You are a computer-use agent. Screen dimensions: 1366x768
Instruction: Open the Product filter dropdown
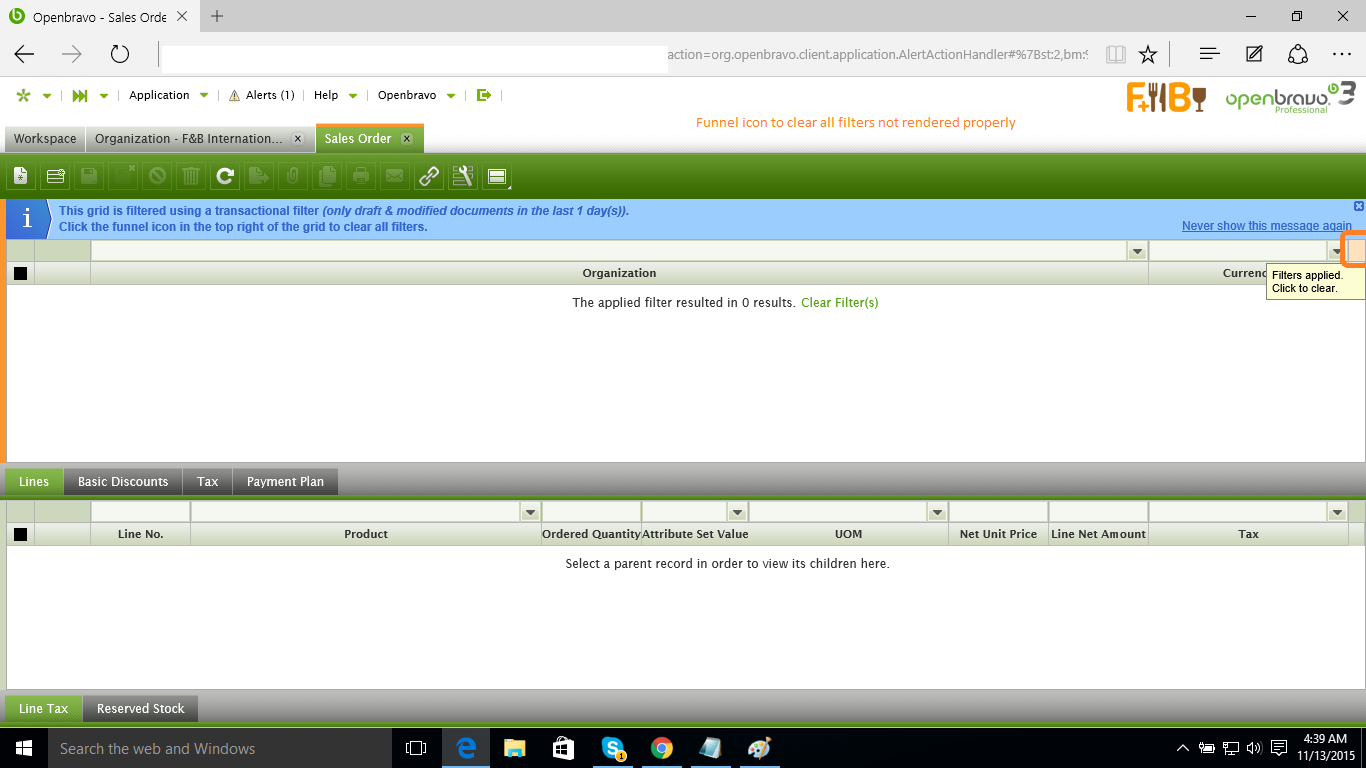click(x=530, y=512)
